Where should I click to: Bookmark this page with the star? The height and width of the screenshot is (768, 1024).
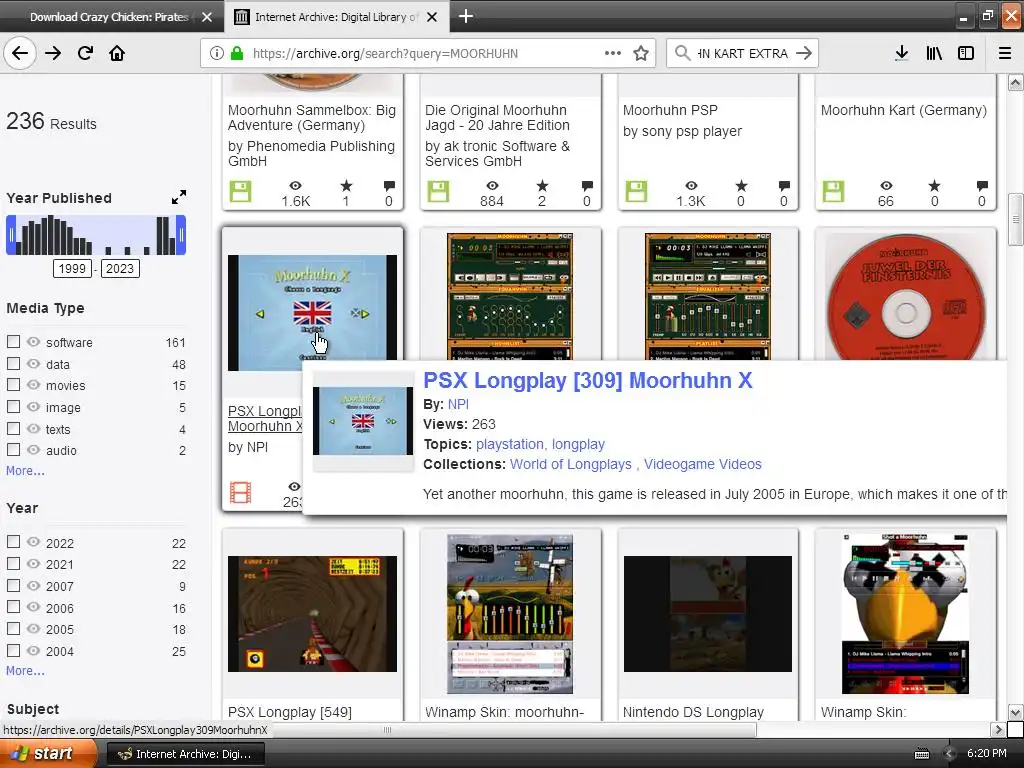click(x=641, y=54)
